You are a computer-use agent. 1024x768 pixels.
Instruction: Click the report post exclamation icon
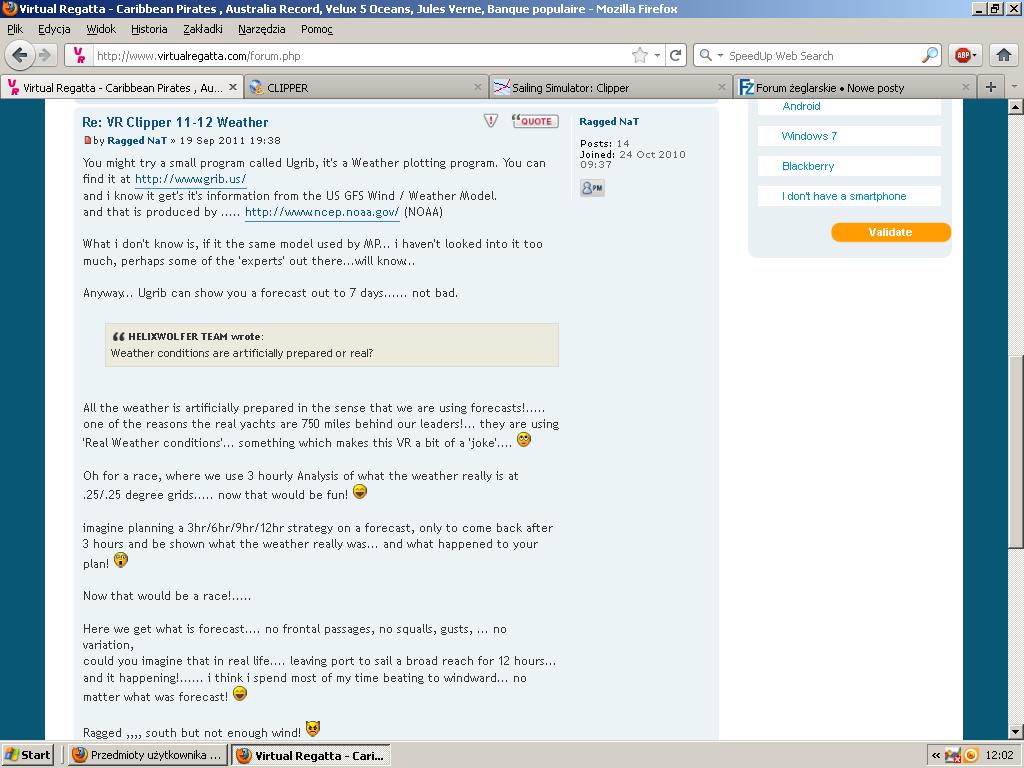click(491, 121)
